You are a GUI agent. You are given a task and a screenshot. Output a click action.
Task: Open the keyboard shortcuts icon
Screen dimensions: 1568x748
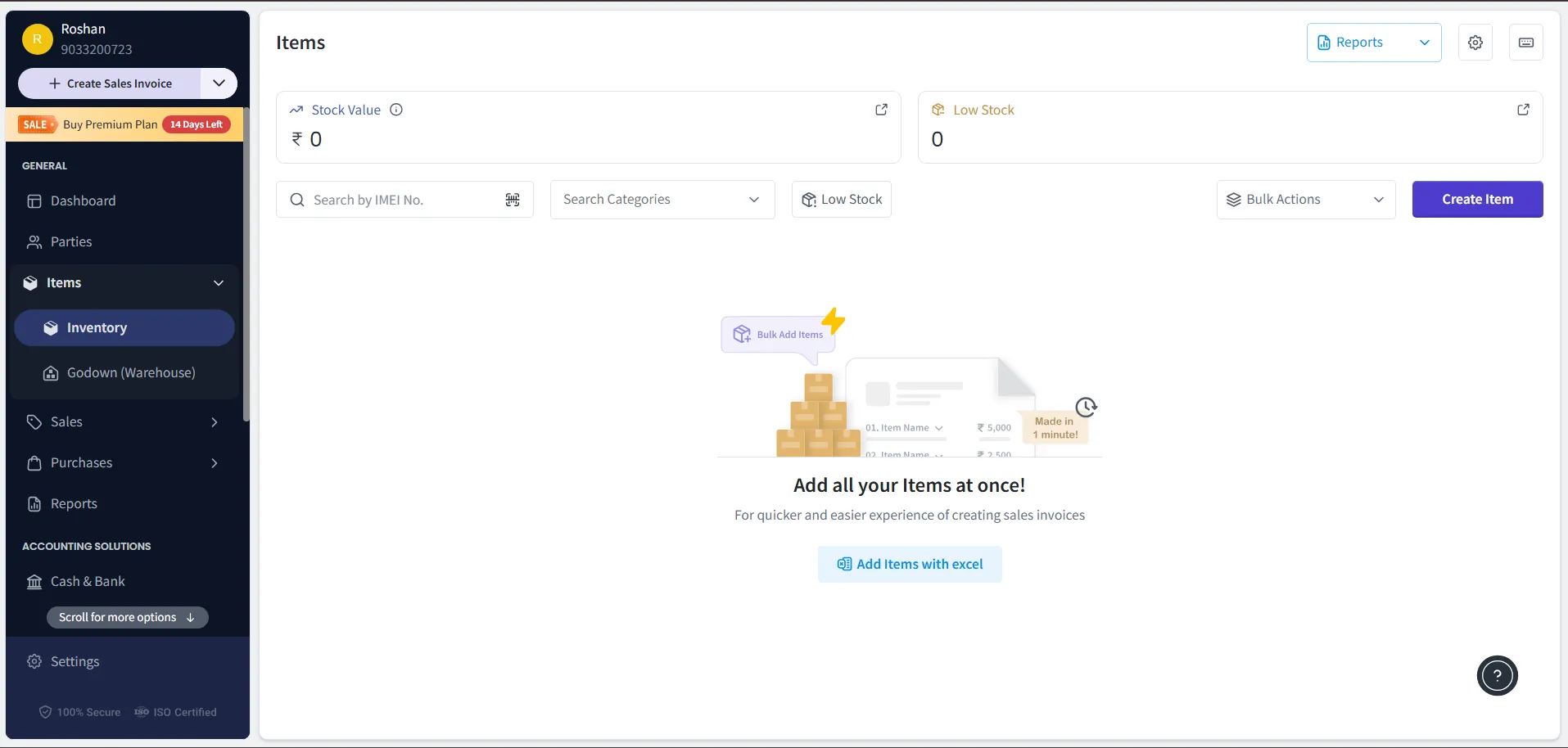(1525, 43)
